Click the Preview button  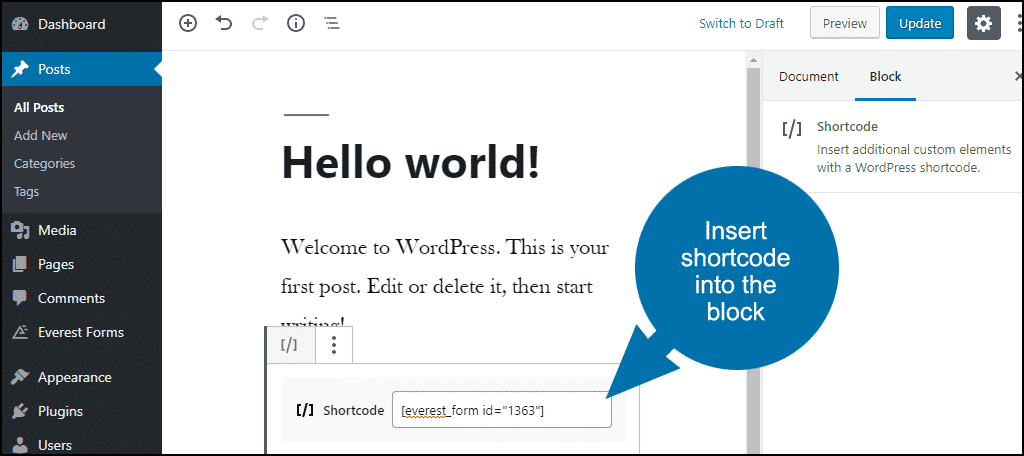[844, 24]
